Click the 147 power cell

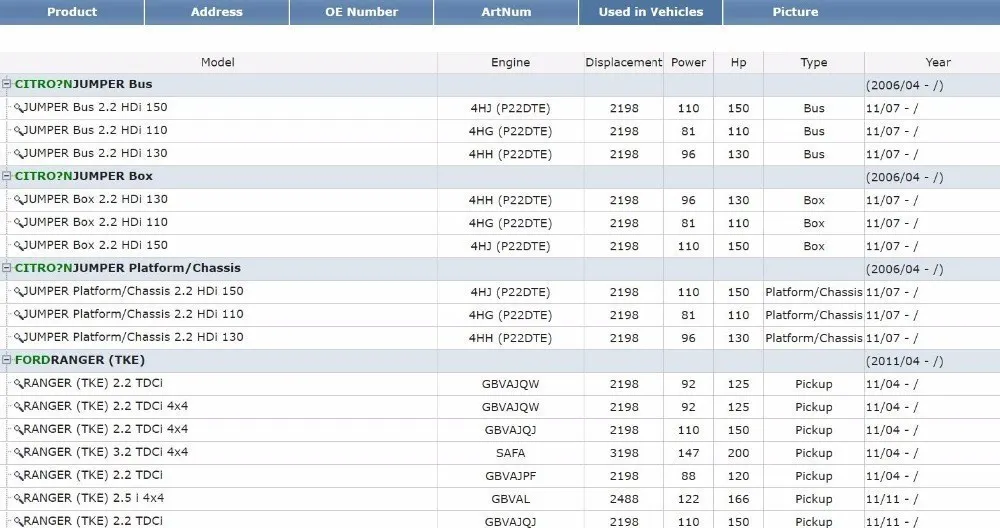688,453
